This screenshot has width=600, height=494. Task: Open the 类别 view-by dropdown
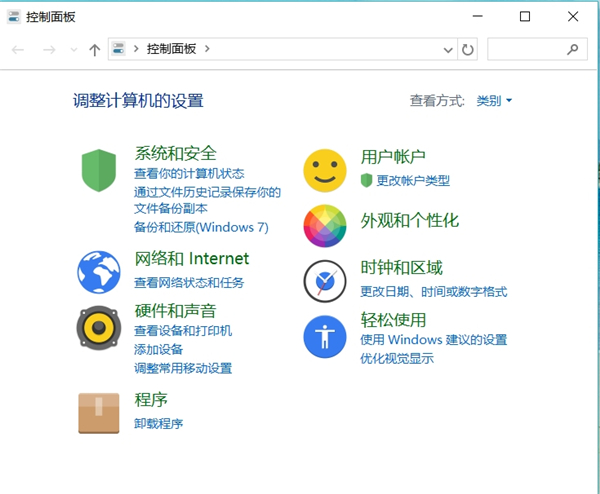(494, 101)
